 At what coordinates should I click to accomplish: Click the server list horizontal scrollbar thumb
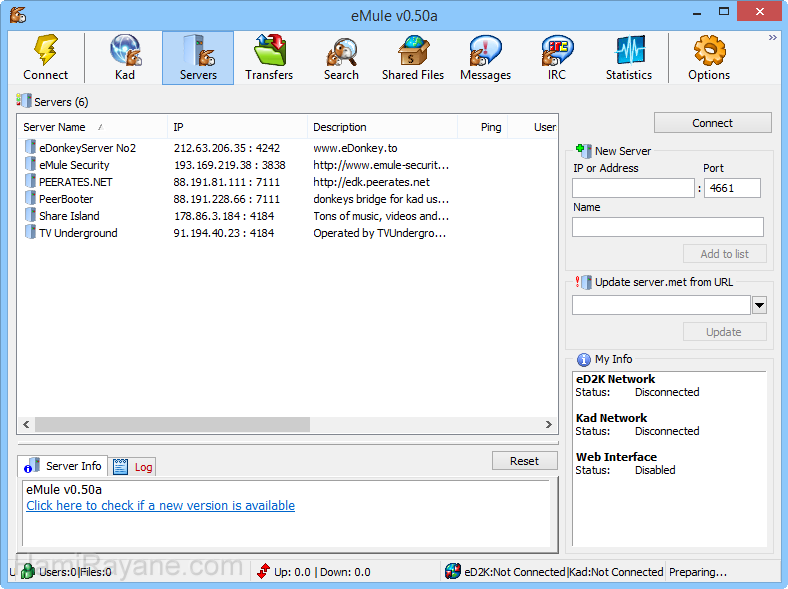pyautogui.click(x=172, y=424)
